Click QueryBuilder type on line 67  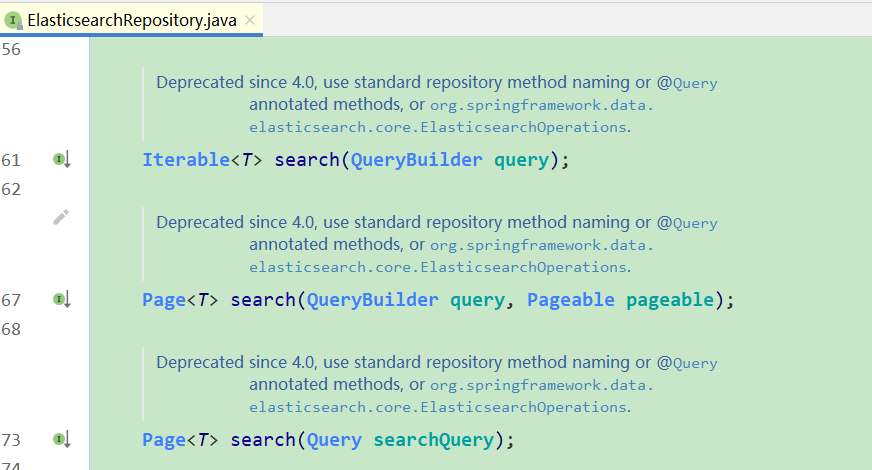point(373,300)
